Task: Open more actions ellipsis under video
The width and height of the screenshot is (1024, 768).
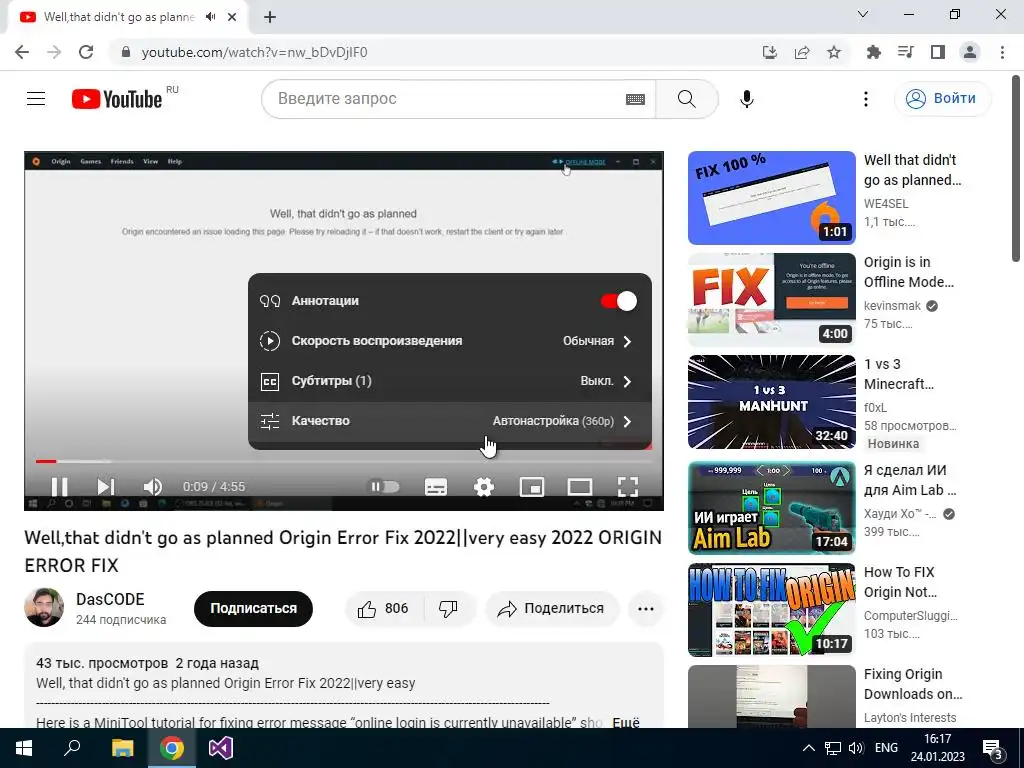Action: point(646,609)
